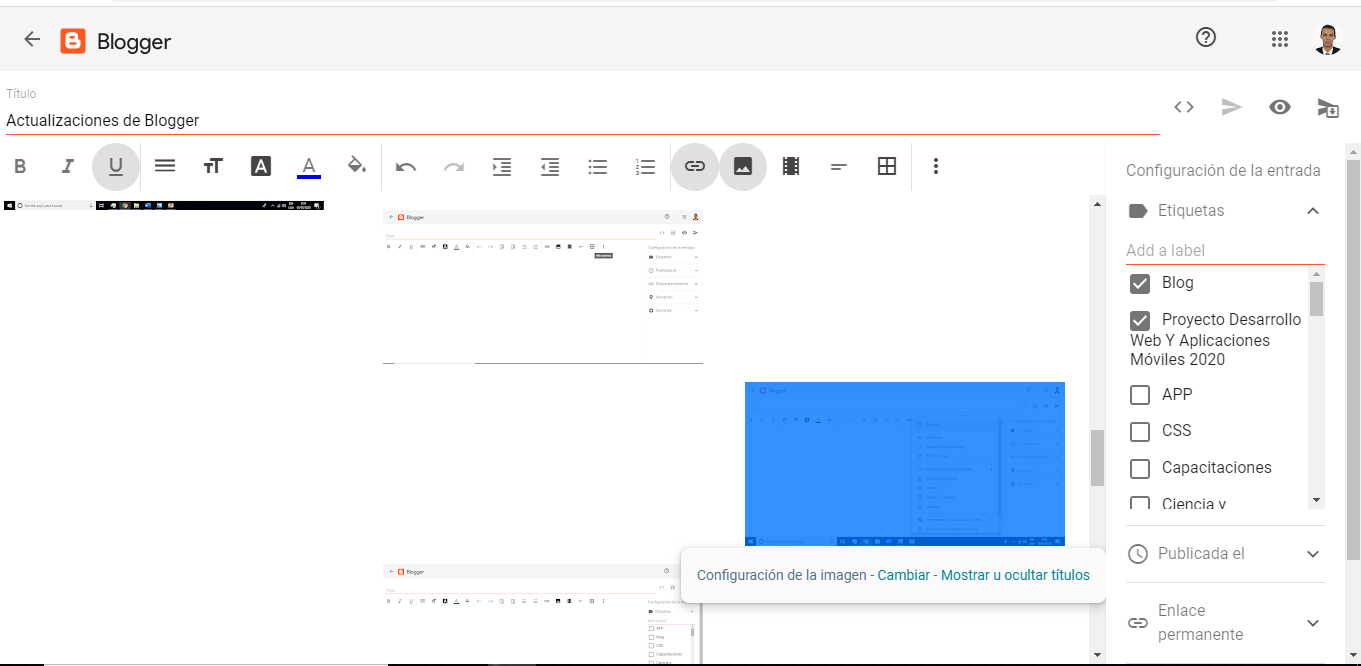The width and height of the screenshot is (1361, 666).
Task: Toggle bold formatting
Action: pyautogui.click(x=20, y=167)
